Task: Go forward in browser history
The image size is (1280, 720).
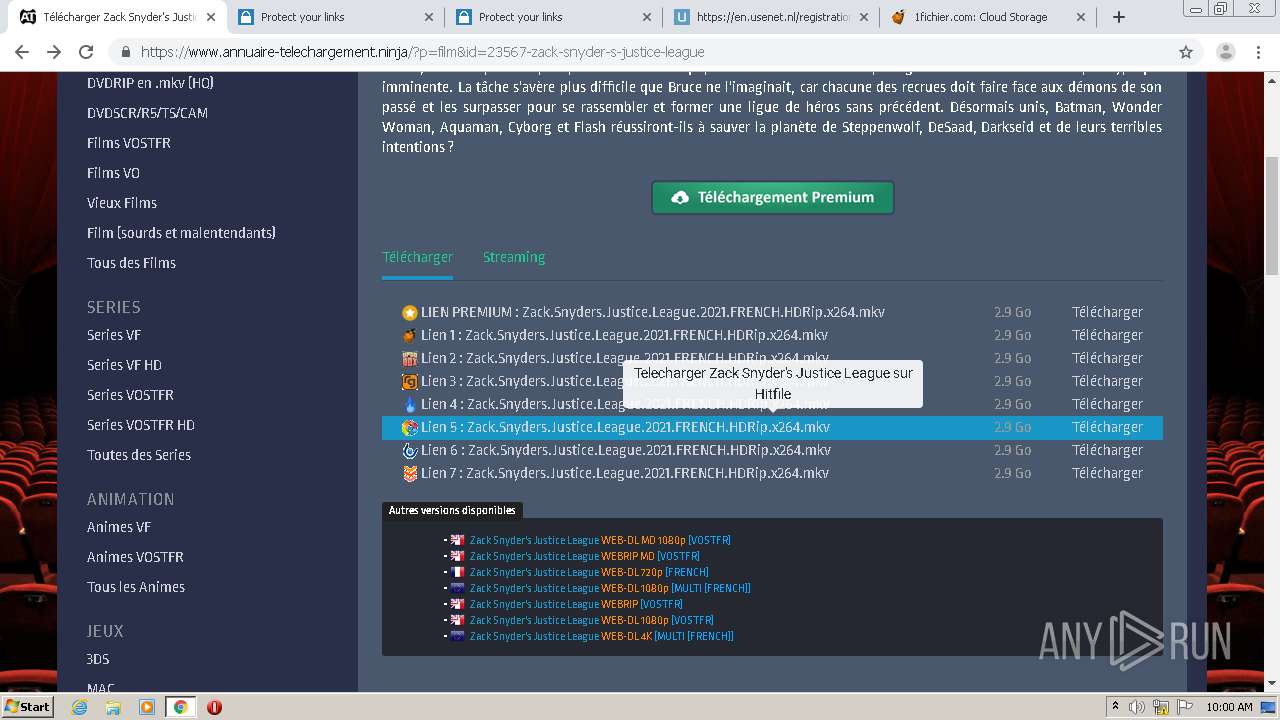Action: (x=54, y=52)
